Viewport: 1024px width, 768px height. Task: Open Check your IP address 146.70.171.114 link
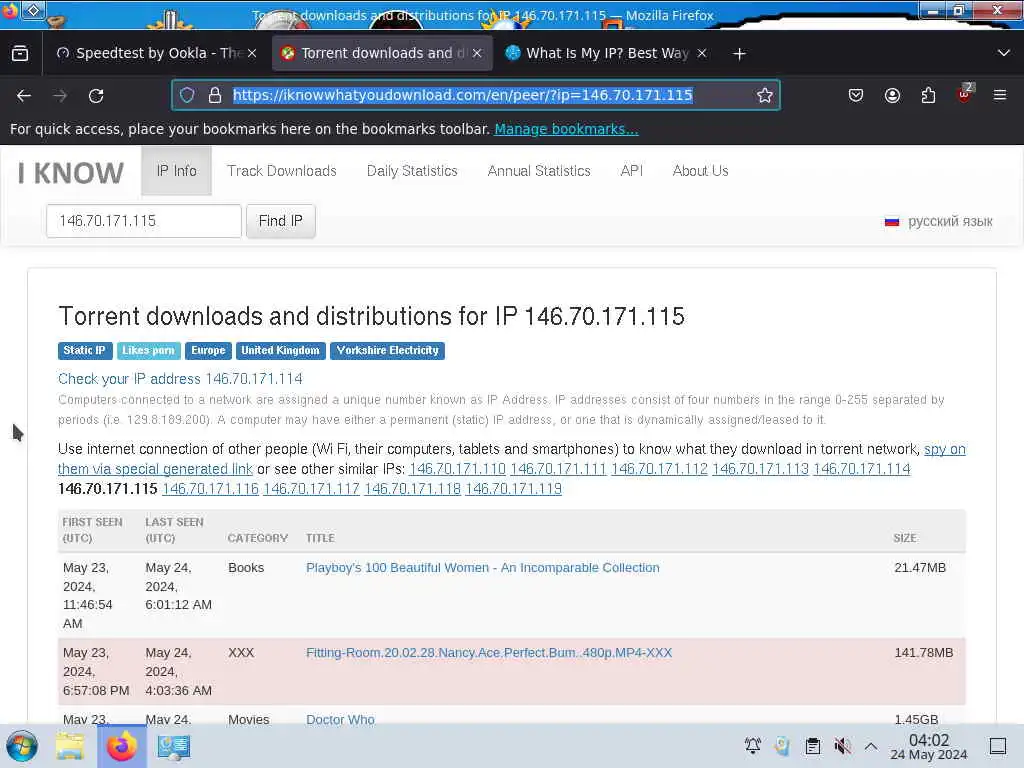point(180,379)
